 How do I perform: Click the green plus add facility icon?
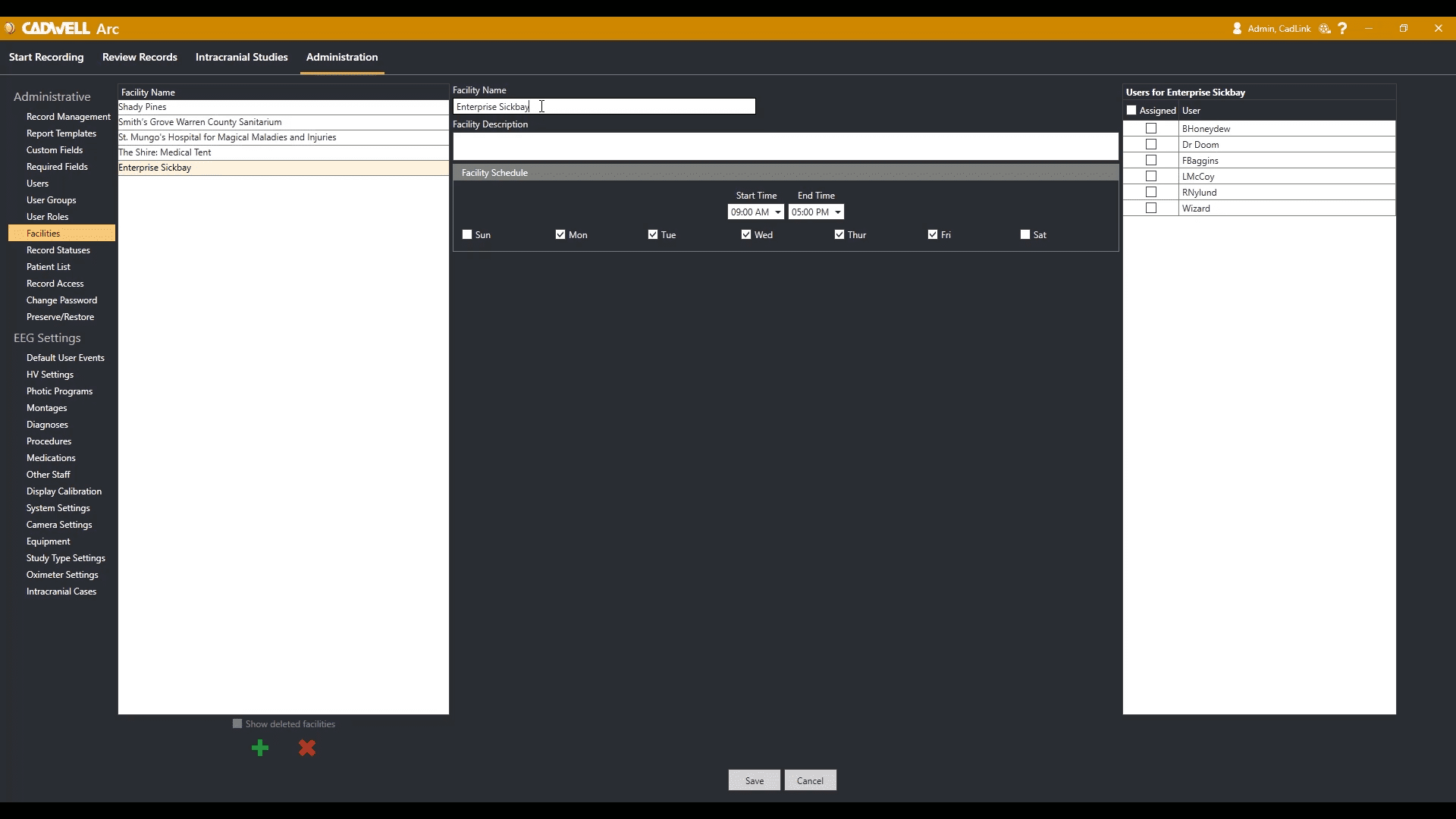260,748
